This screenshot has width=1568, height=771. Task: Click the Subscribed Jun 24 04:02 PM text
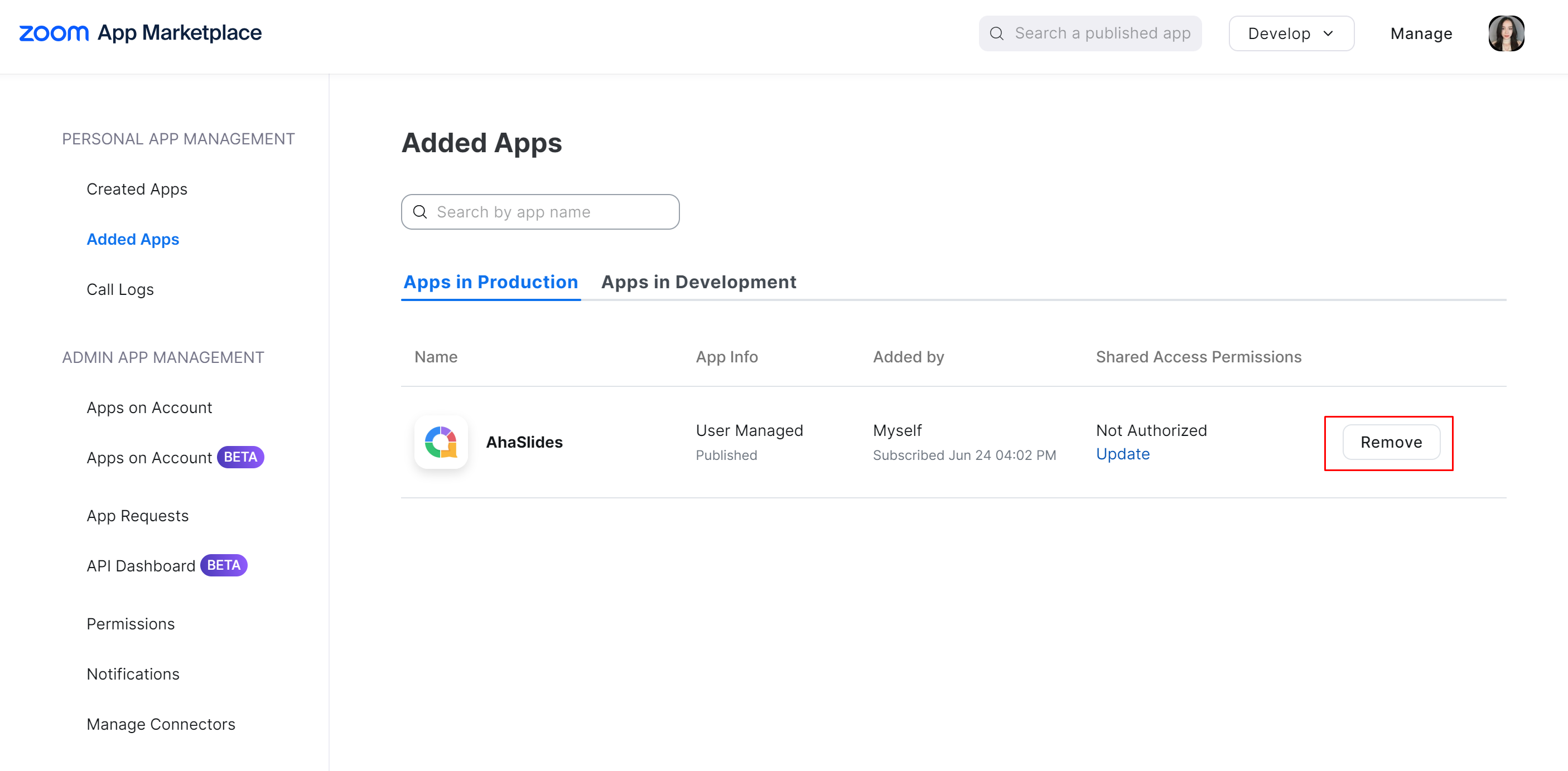964,455
